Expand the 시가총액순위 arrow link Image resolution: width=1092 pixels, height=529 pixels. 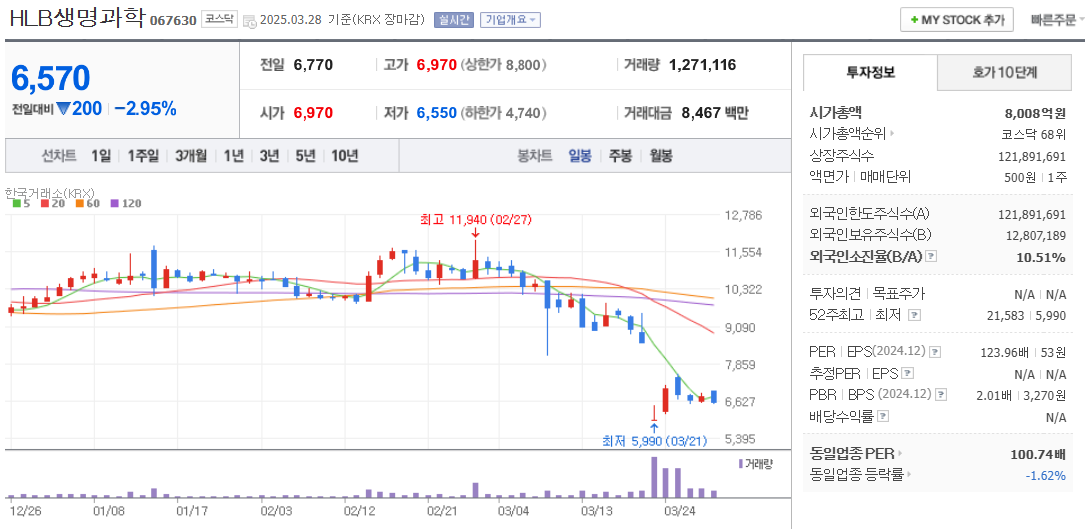pos(893,134)
